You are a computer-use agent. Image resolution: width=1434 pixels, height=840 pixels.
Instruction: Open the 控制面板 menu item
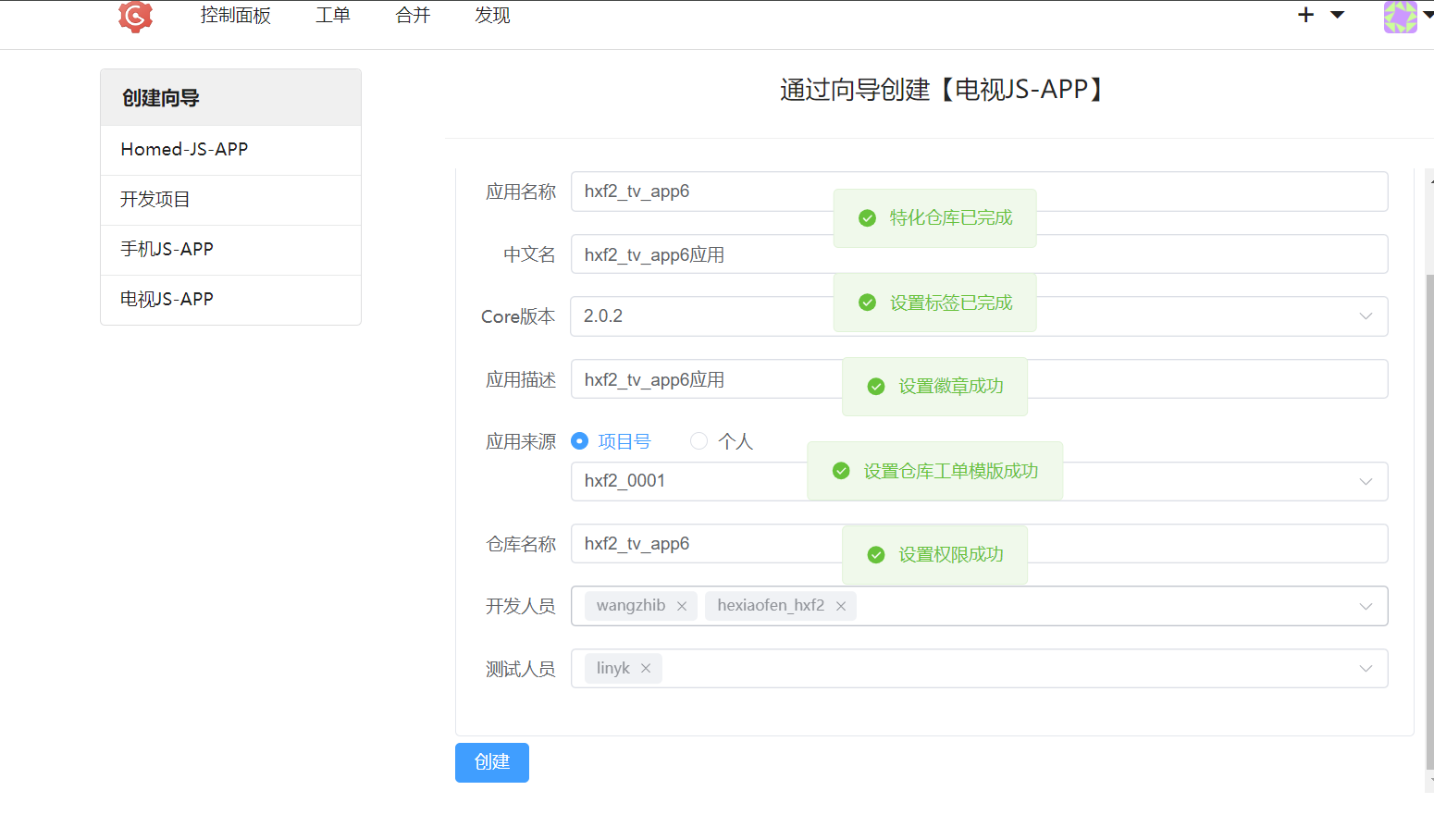click(x=235, y=16)
